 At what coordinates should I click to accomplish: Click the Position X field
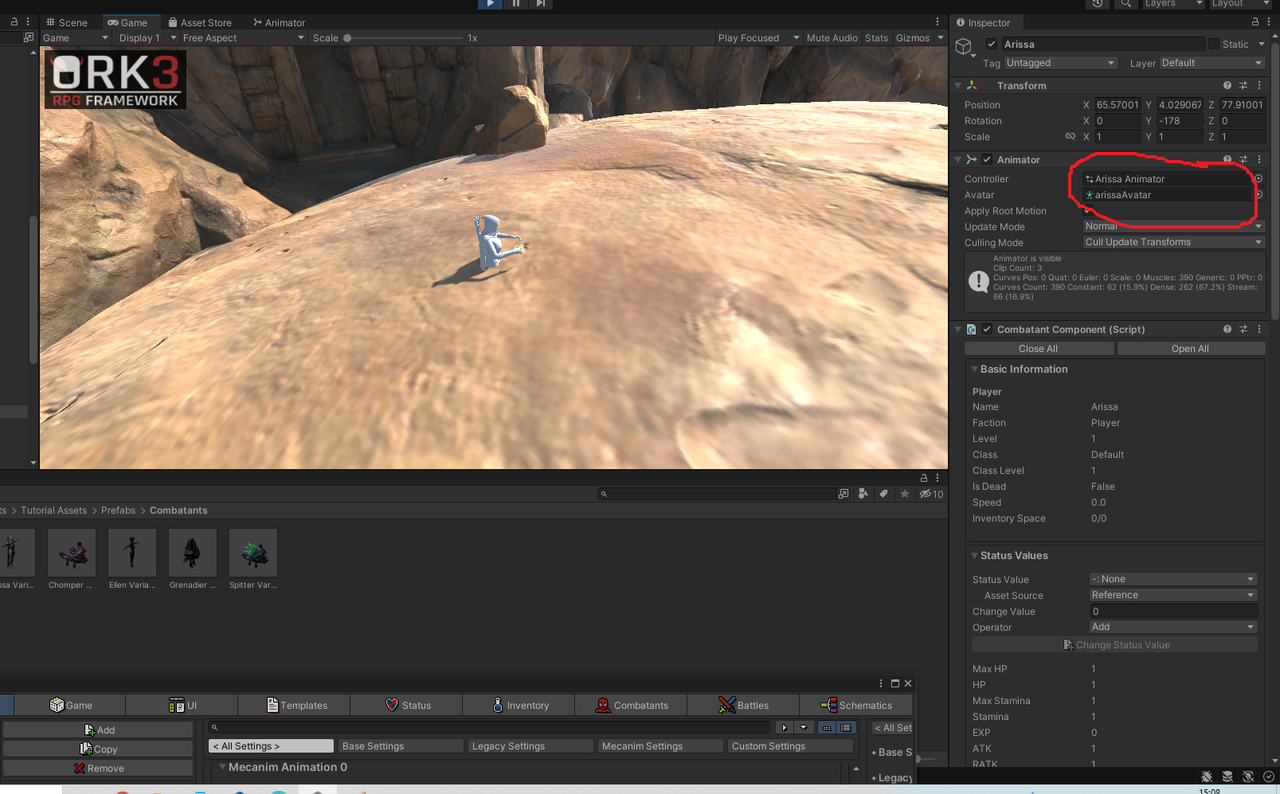[1117, 105]
